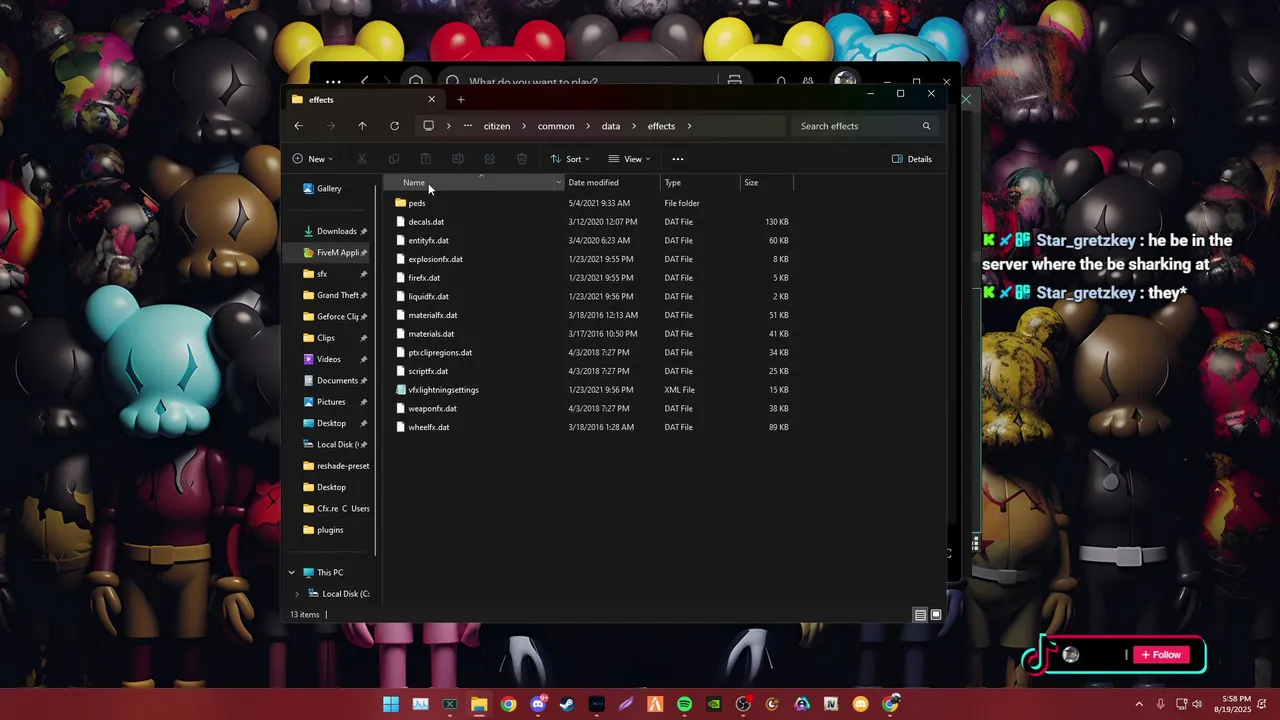Expand Local Disk (C:) under This PC
The width and height of the screenshot is (1280, 720).
click(296, 594)
